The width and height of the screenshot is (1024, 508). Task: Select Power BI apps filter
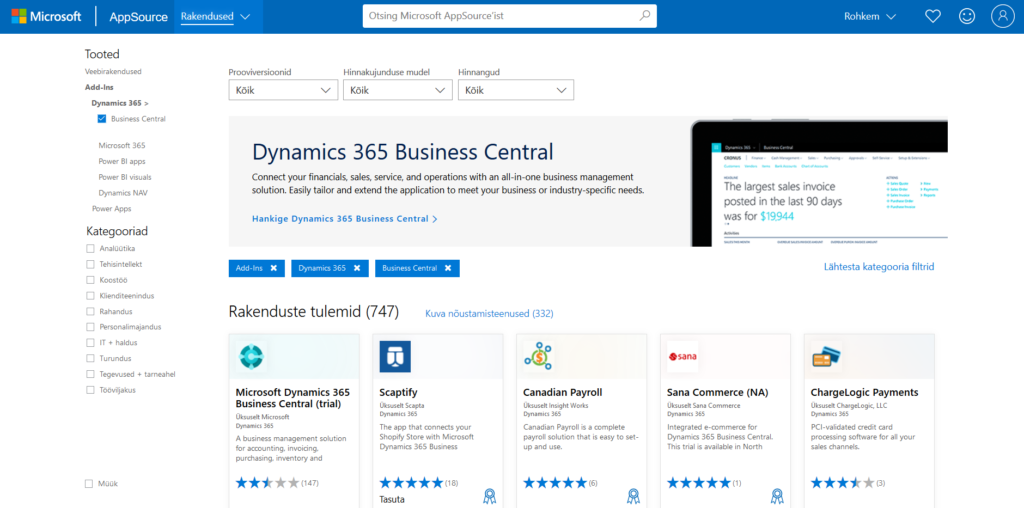point(122,161)
